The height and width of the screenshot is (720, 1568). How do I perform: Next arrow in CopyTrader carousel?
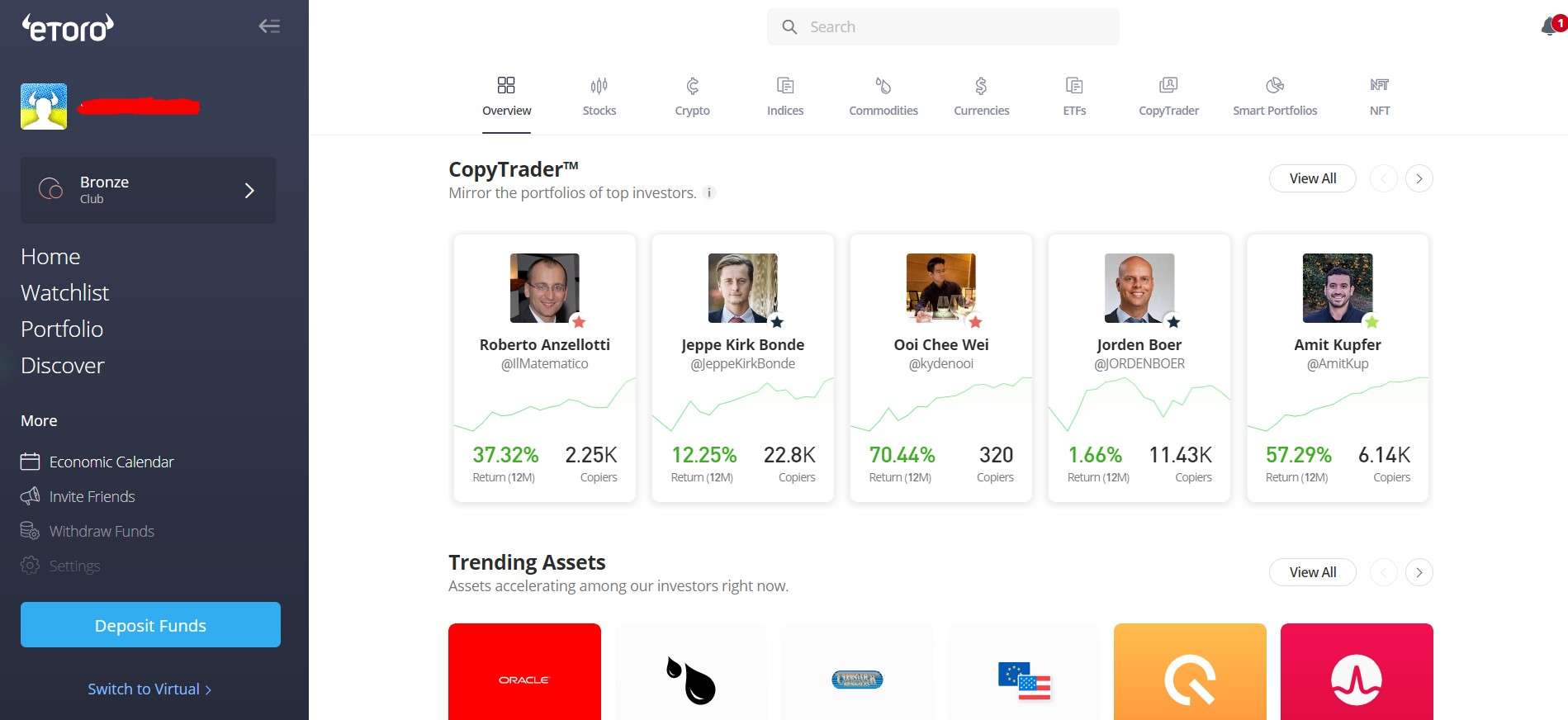tap(1419, 178)
